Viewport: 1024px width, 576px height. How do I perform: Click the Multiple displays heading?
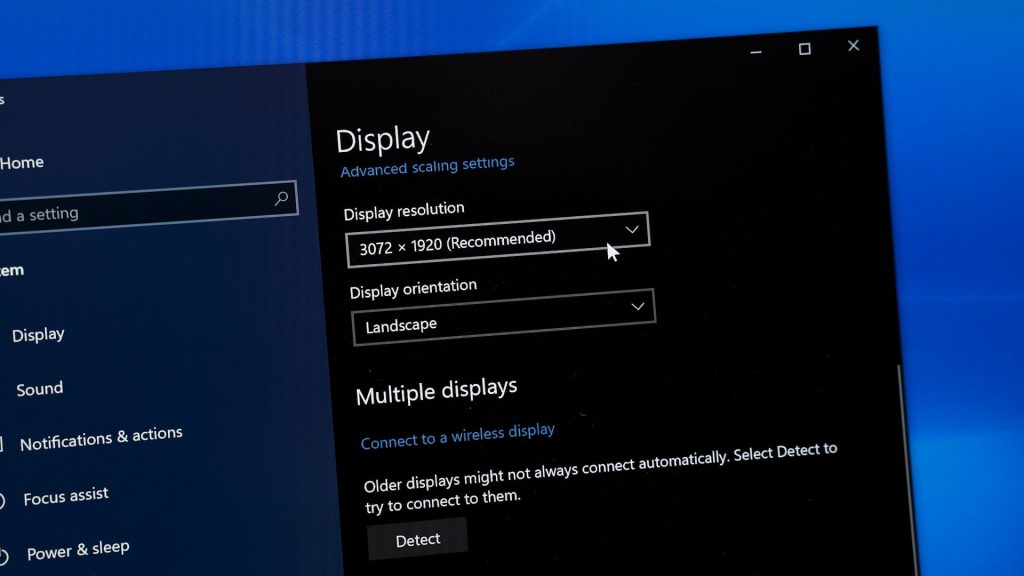436,391
